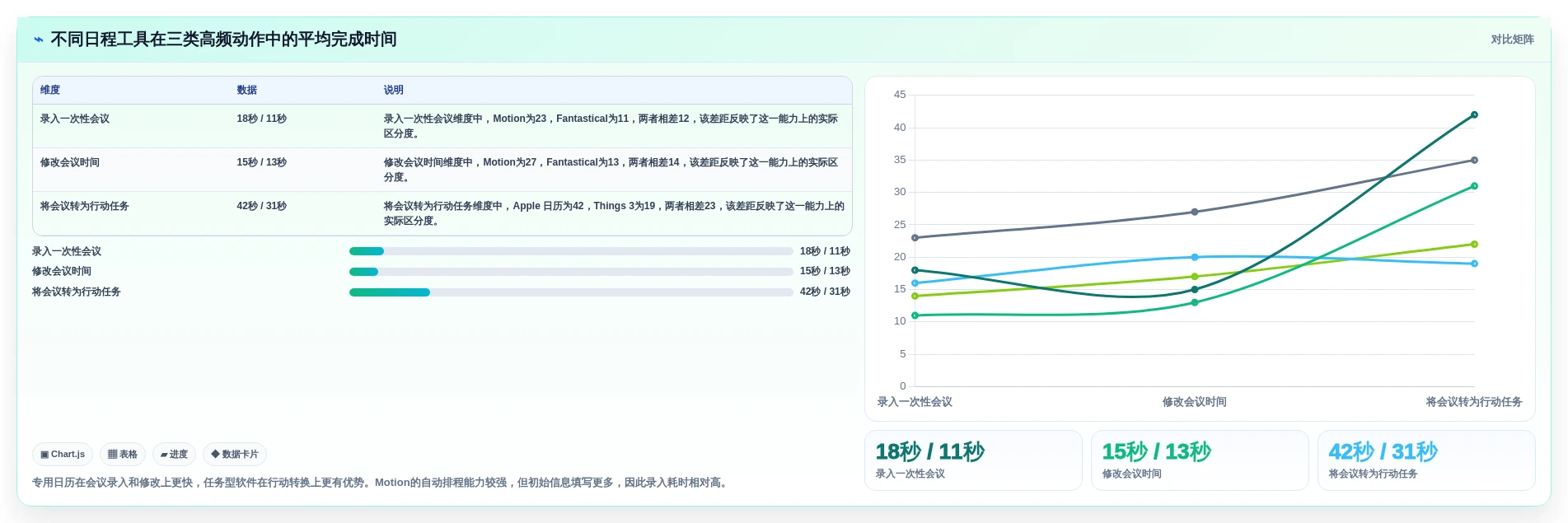The width and height of the screenshot is (1568, 523).
Task: Click the 42秒 / 31秒 stat card
Action: pyautogui.click(x=1426, y=460)
